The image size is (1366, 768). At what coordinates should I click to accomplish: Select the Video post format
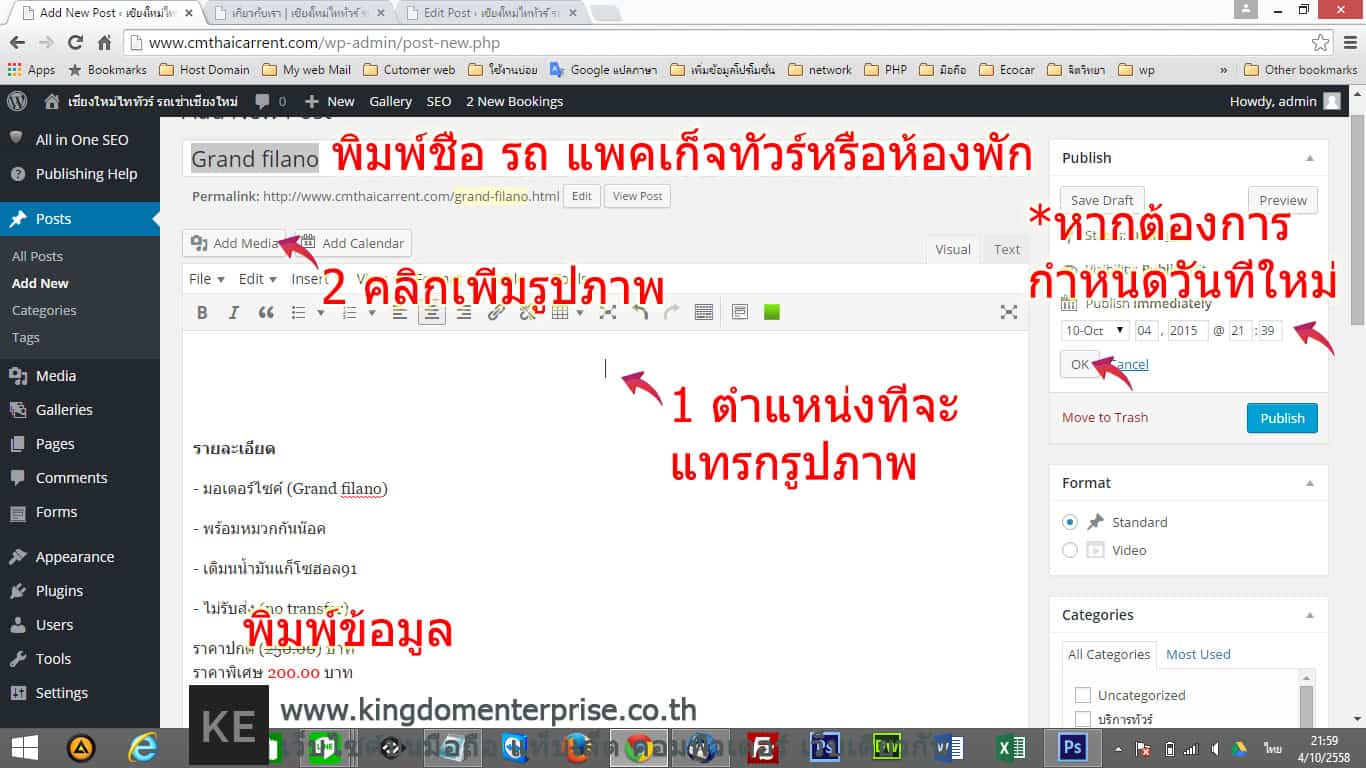click(1070, 550)
